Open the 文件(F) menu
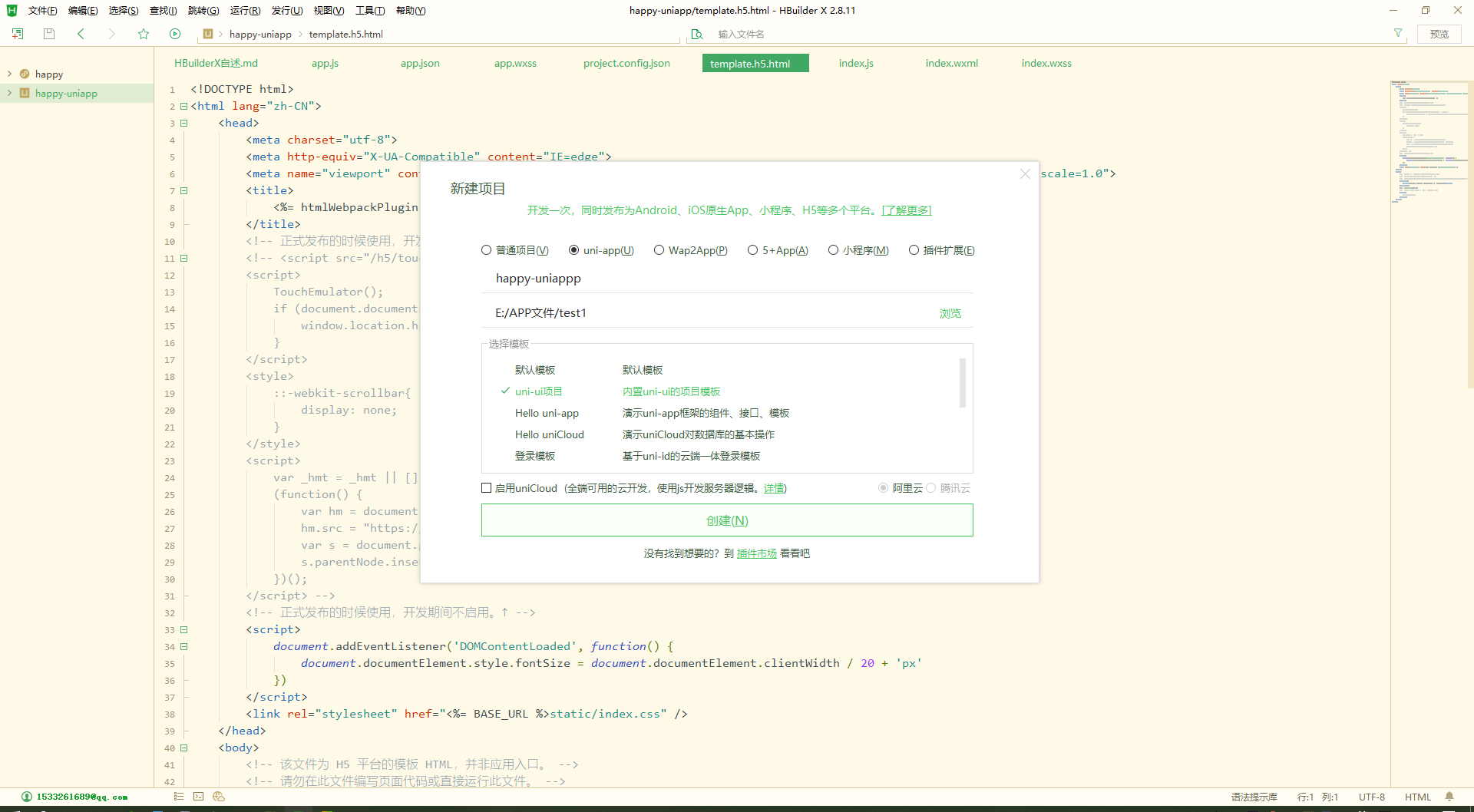Viewport: 1474px width, 812px height. pos(43,10)
